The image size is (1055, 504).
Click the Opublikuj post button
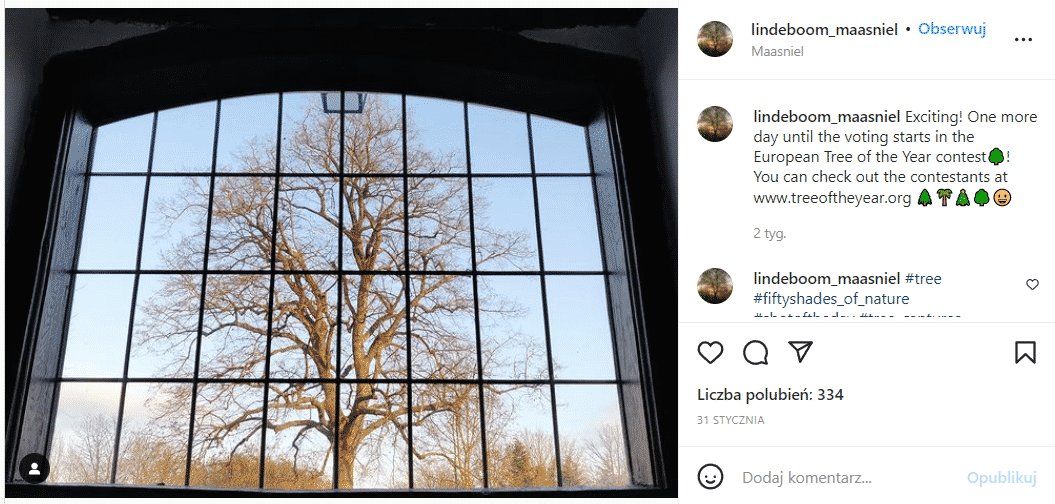pyautogui.click(x=1001, y=478)
